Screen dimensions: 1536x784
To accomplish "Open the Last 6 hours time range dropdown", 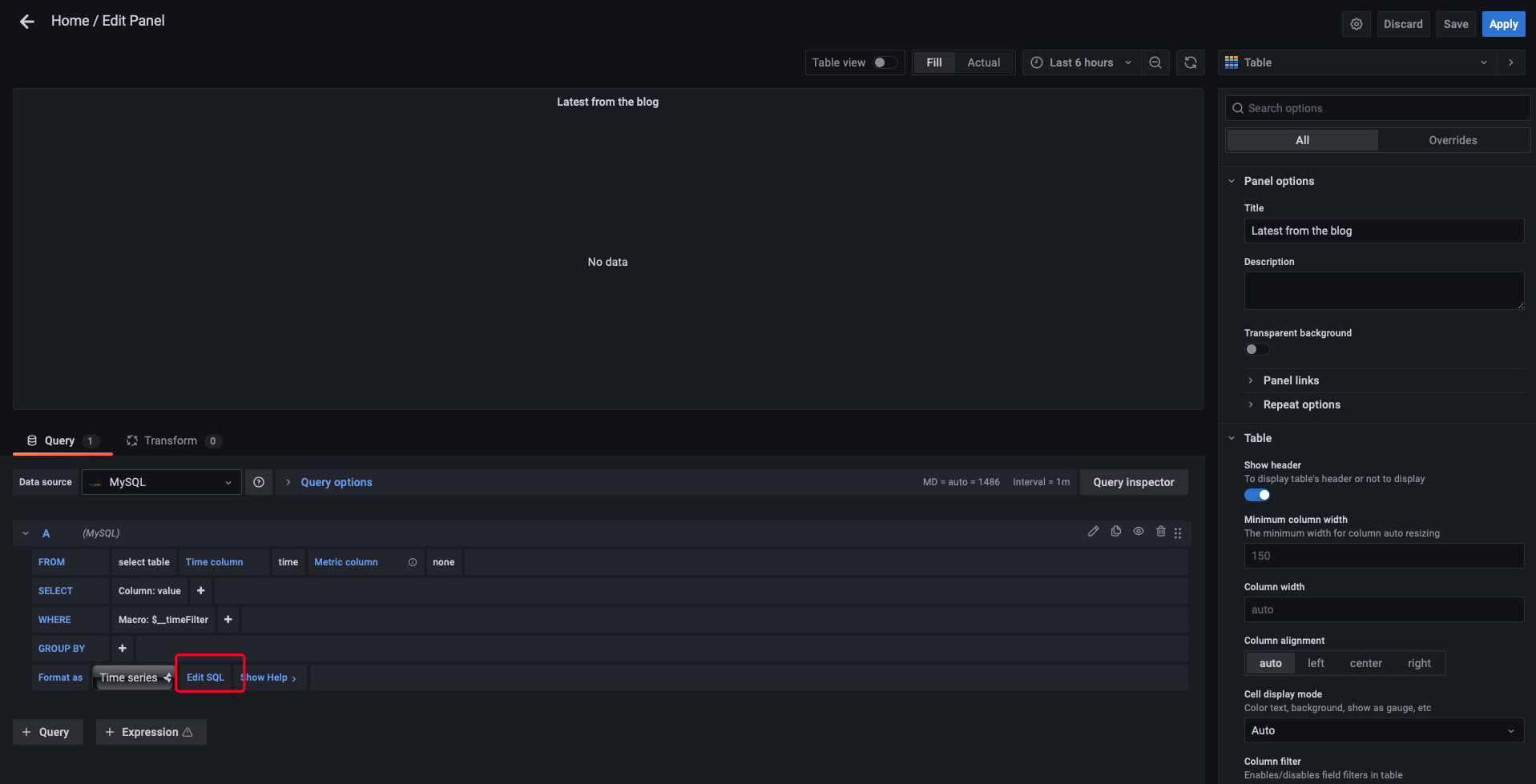I will coord(1081,62).
